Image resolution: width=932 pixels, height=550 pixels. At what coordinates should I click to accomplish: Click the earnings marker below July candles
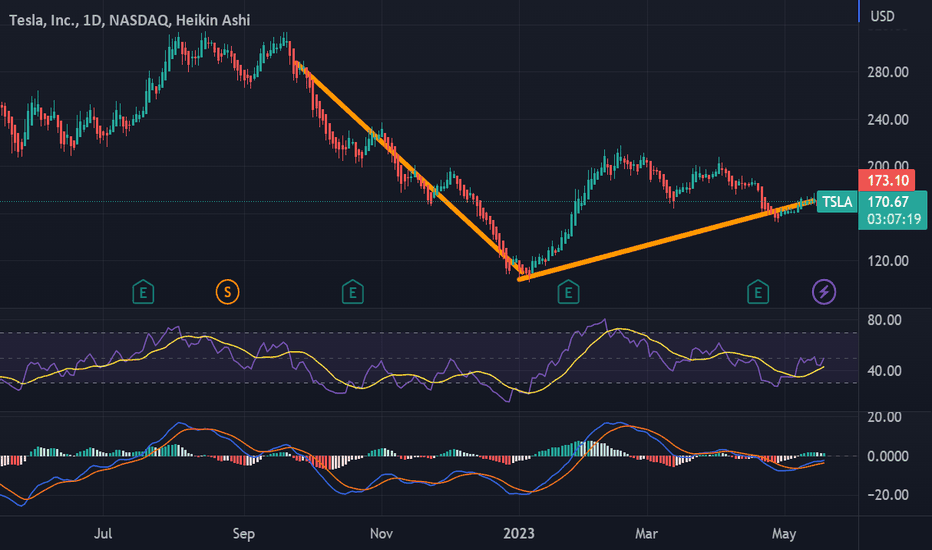[x=143, y=292]
